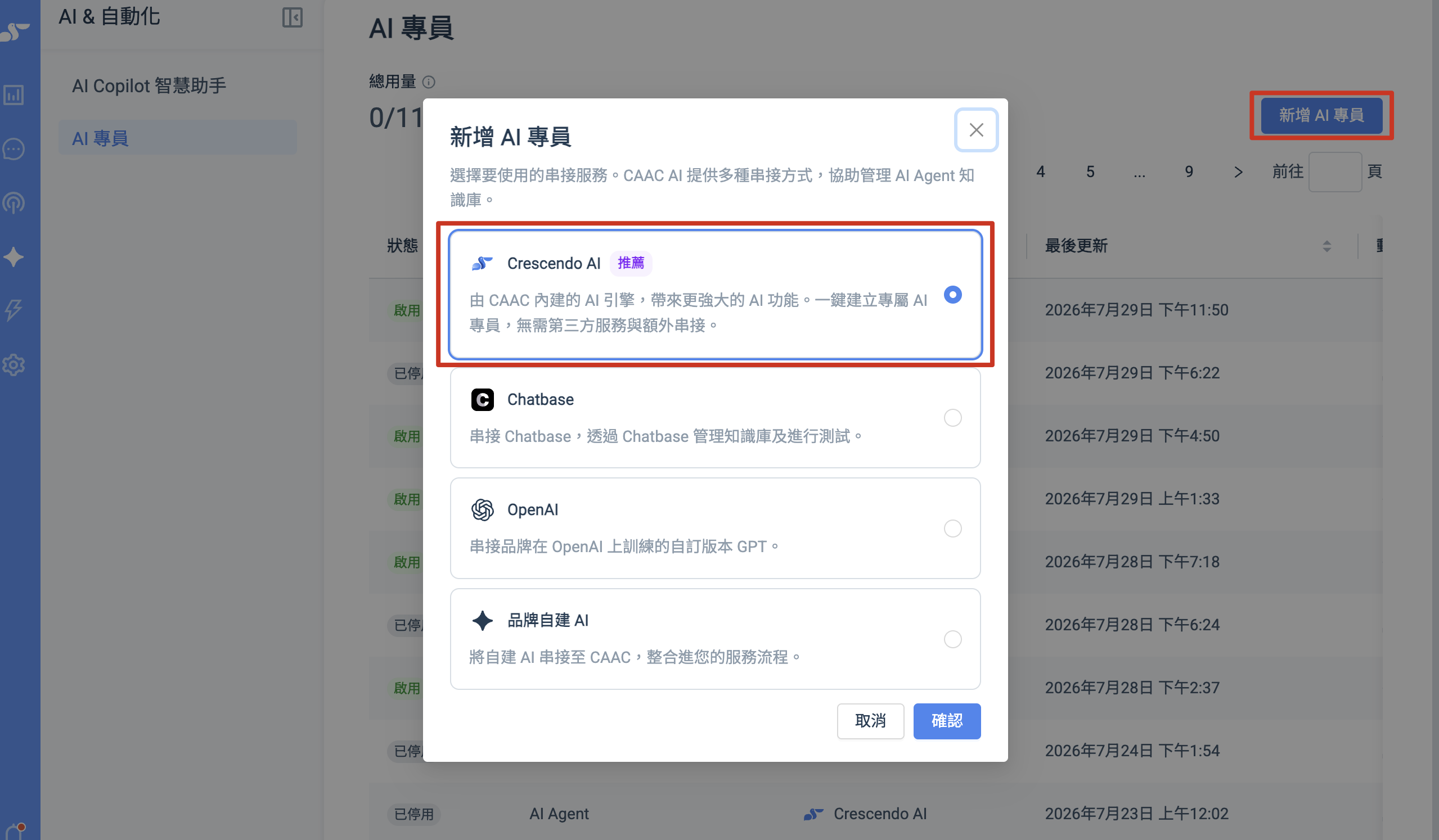Viewport: 1439px width, 840px height.
Task: Open AI 專員 menu item
Action: pos(178,138)
